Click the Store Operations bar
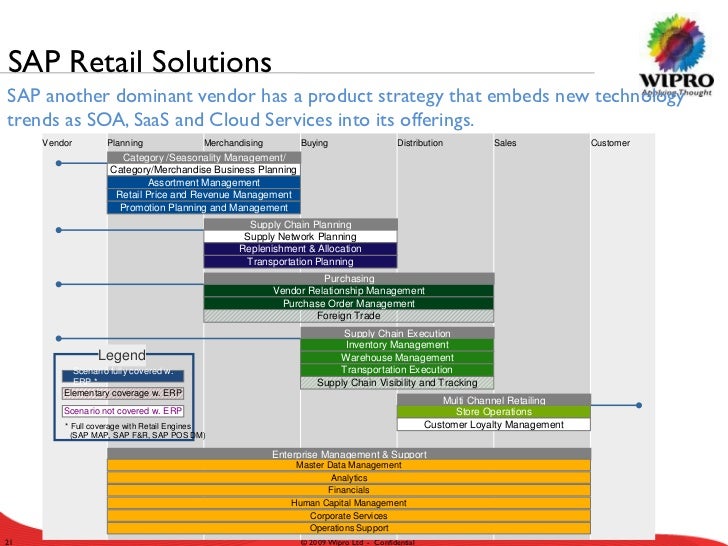 click(x=494, y=412)
